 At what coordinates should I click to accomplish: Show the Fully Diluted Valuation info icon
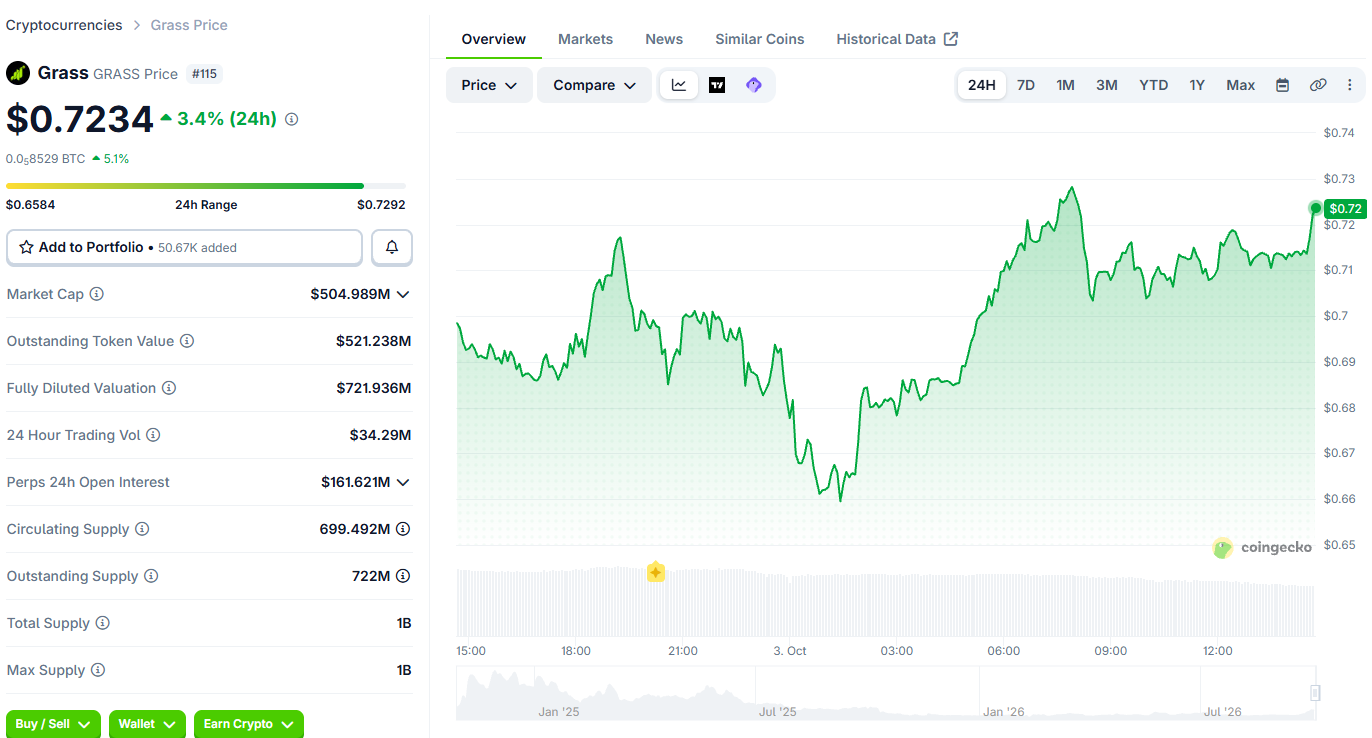(x=169, y=388)
